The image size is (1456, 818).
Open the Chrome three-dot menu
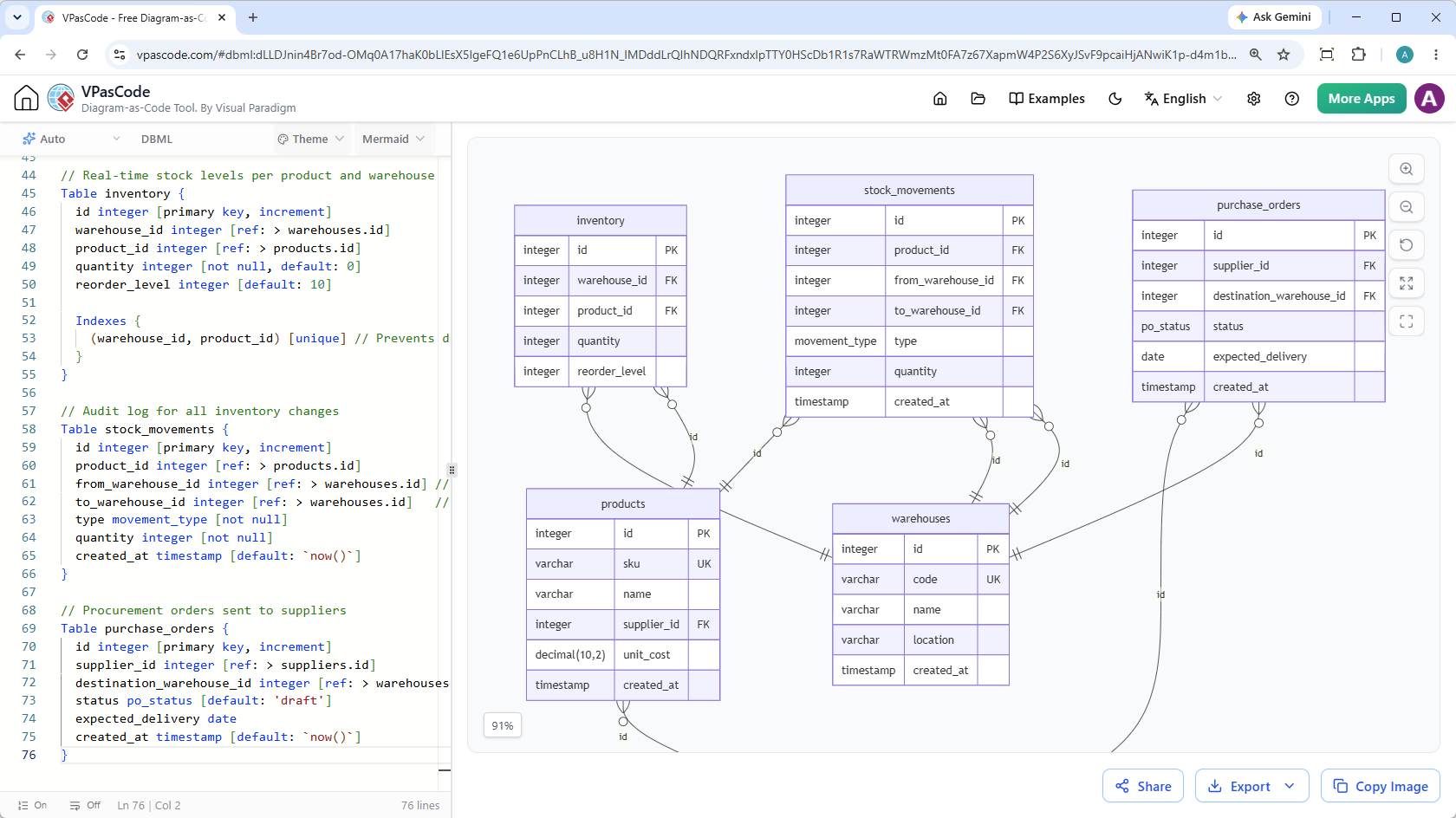pos(1435,55)
